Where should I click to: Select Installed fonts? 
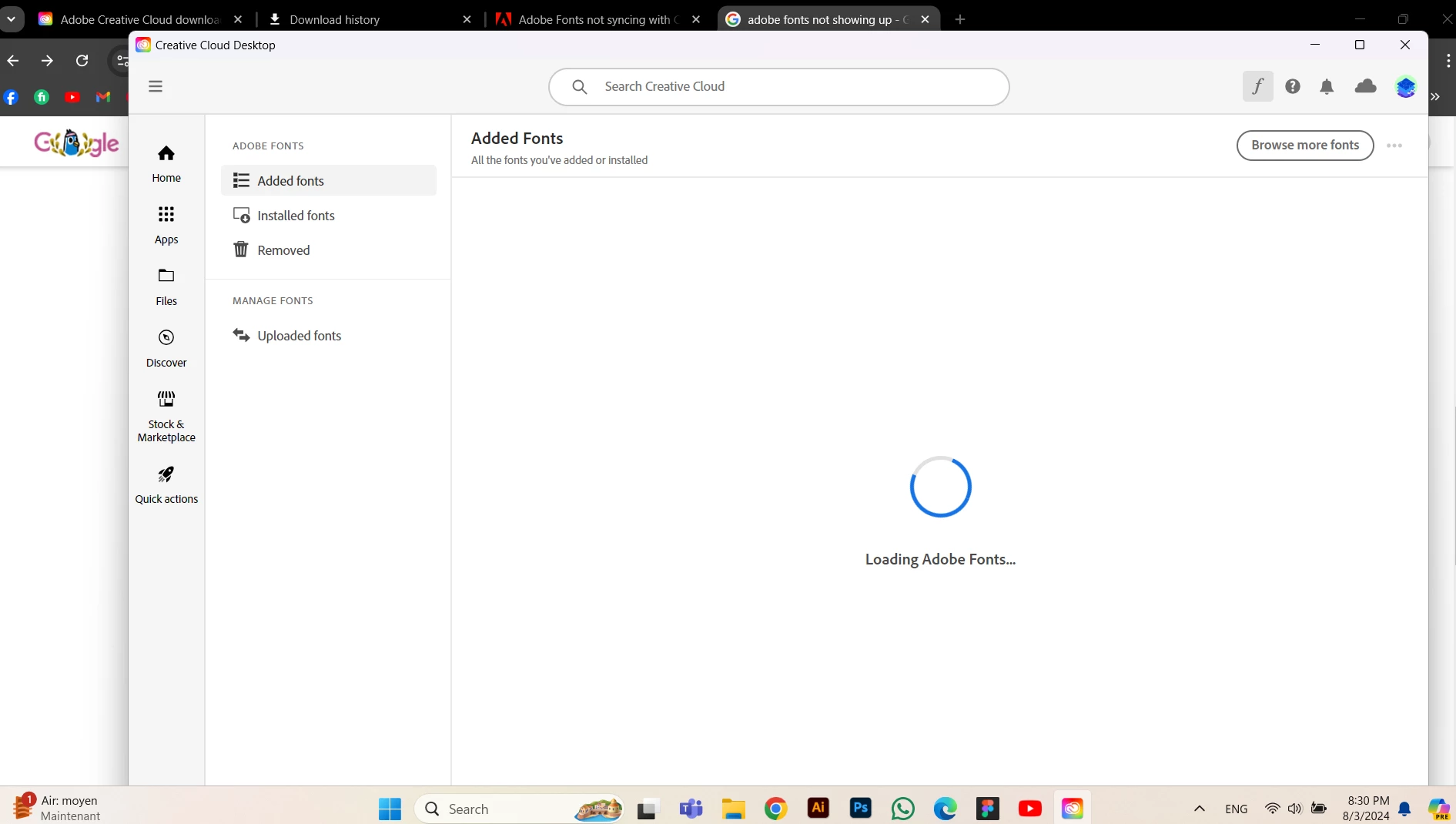click(x=329, y=216)
